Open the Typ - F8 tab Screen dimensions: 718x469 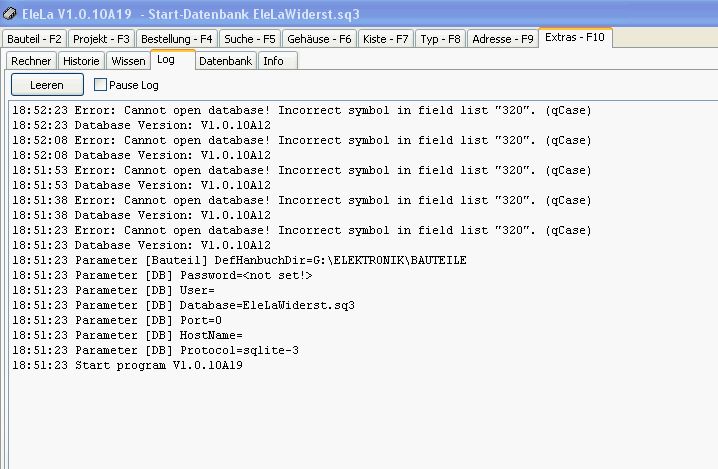440,39
